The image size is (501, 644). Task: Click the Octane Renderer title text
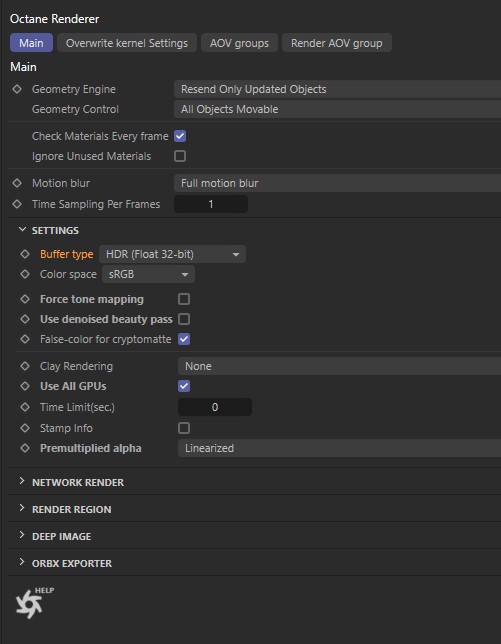55,19
